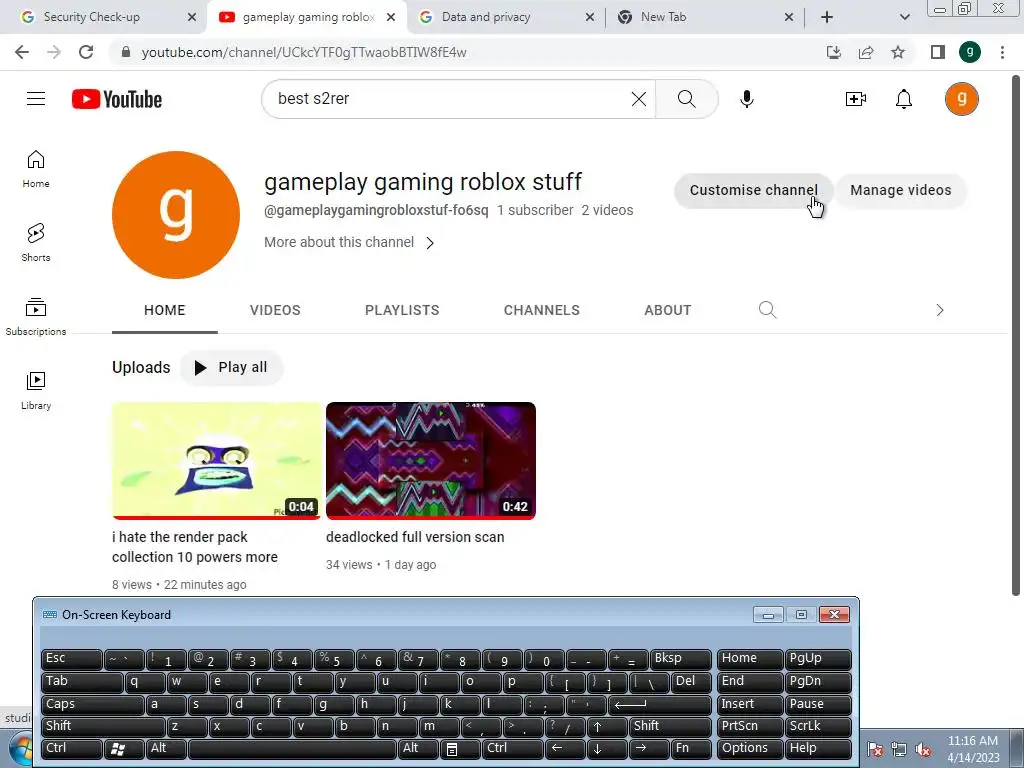
Task: Open Subscriptions in the sidebar
Action: tap(36, 316)
